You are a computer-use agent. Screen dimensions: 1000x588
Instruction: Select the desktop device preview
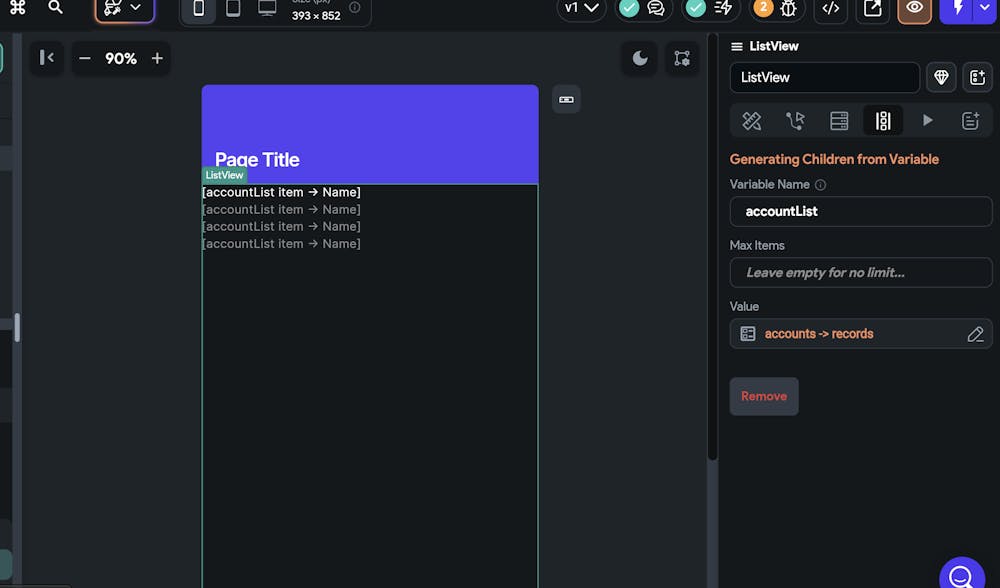pyautogui.click(x=267, y=9)
